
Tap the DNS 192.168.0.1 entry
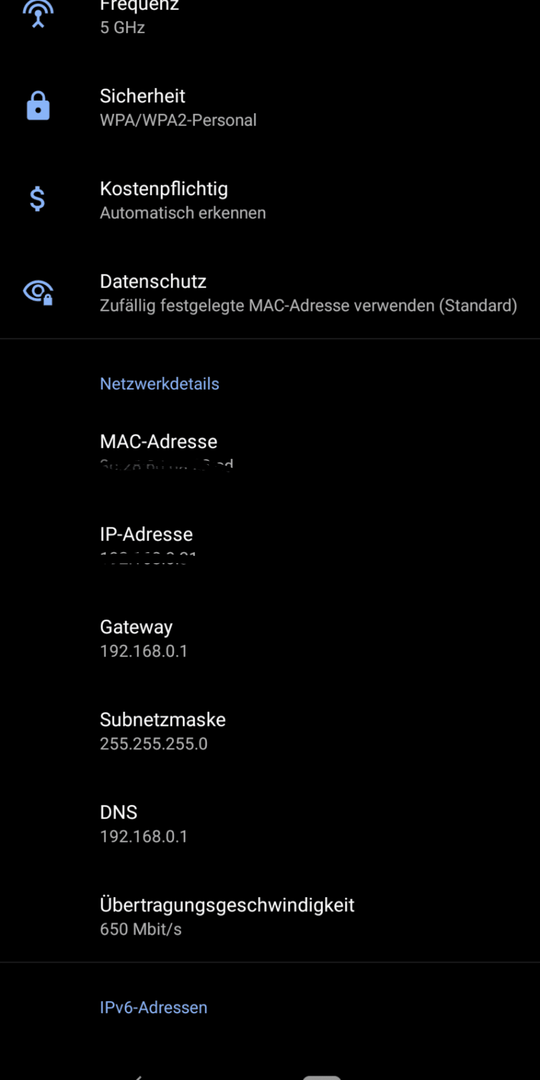click(x=270, y=824)
